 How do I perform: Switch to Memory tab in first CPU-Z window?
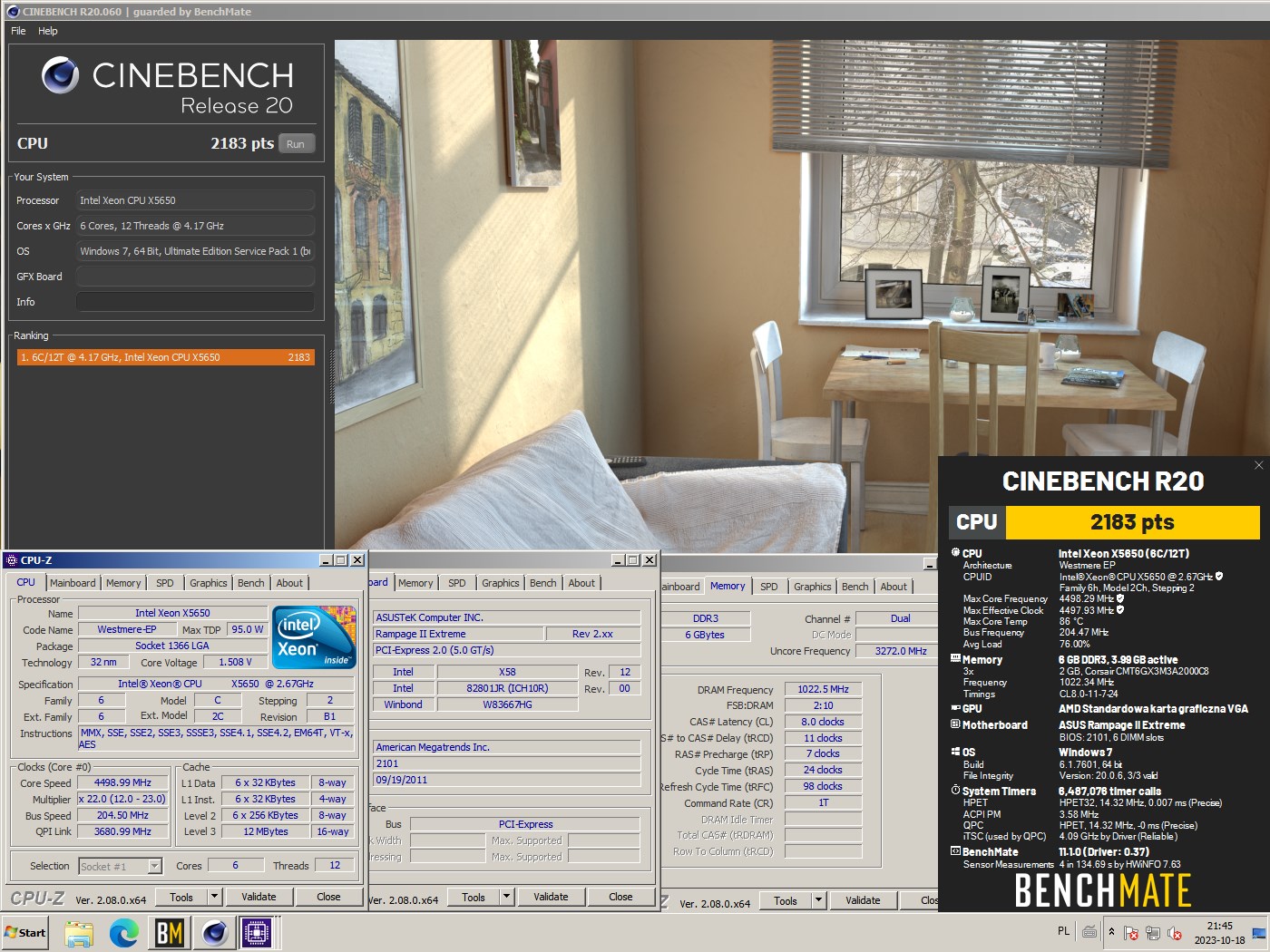(123, 583)
